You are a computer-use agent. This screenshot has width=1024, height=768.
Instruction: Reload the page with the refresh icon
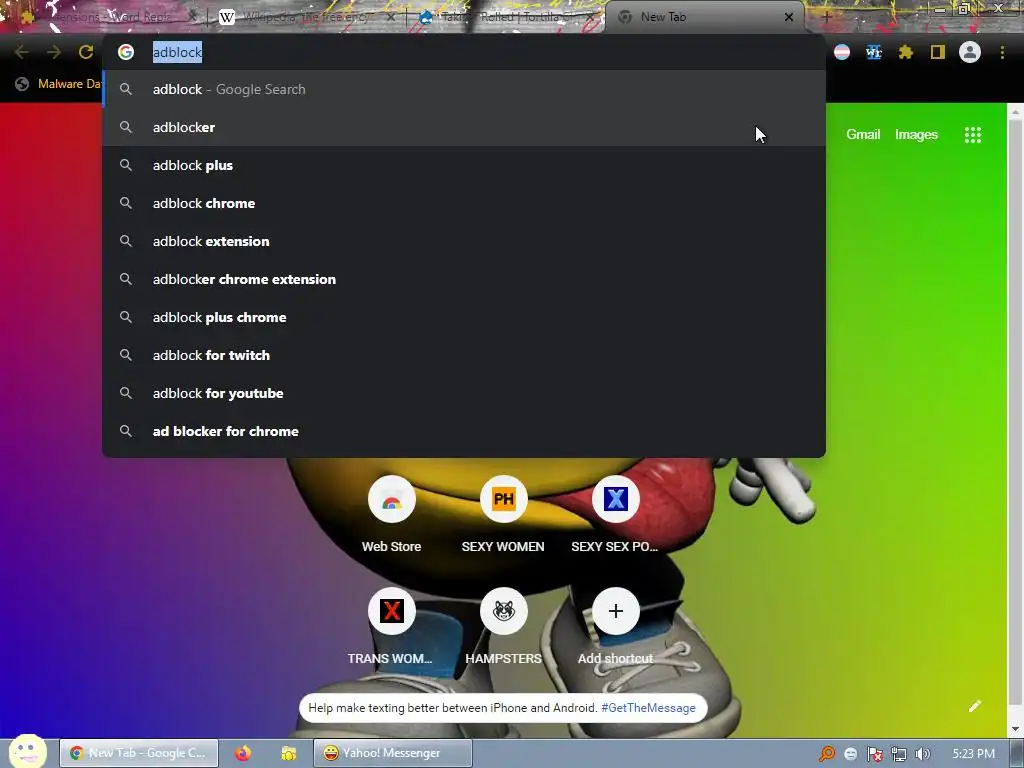pyautogui.click(x=86, y=52)
